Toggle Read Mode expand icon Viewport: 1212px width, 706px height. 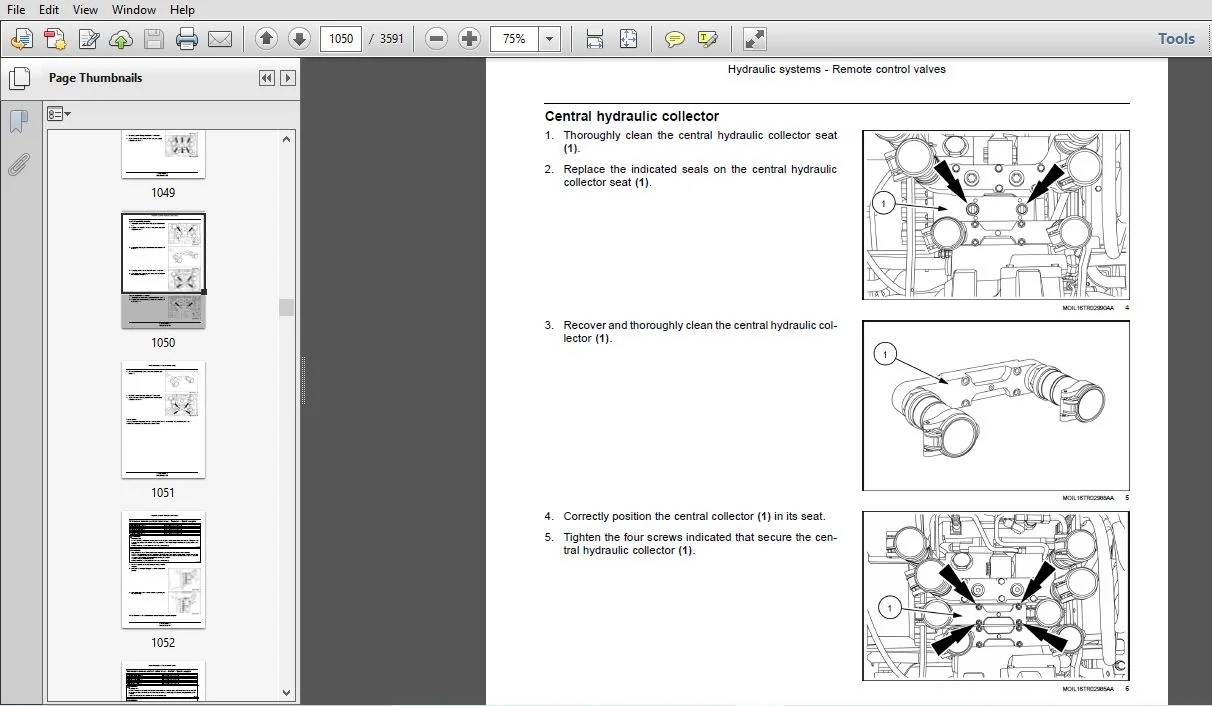tap(755, 39)
